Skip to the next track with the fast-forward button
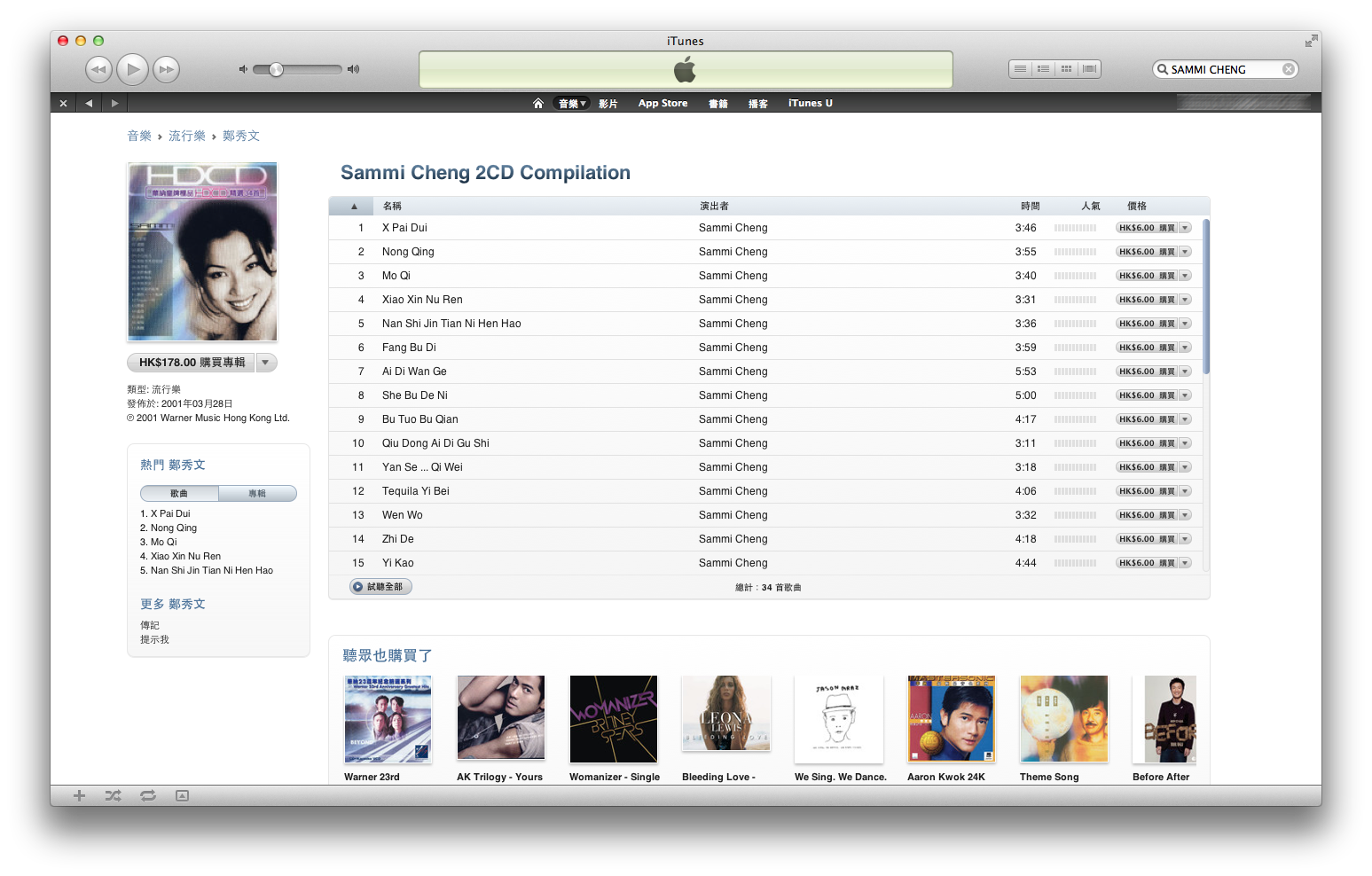 tap(166, 69)
